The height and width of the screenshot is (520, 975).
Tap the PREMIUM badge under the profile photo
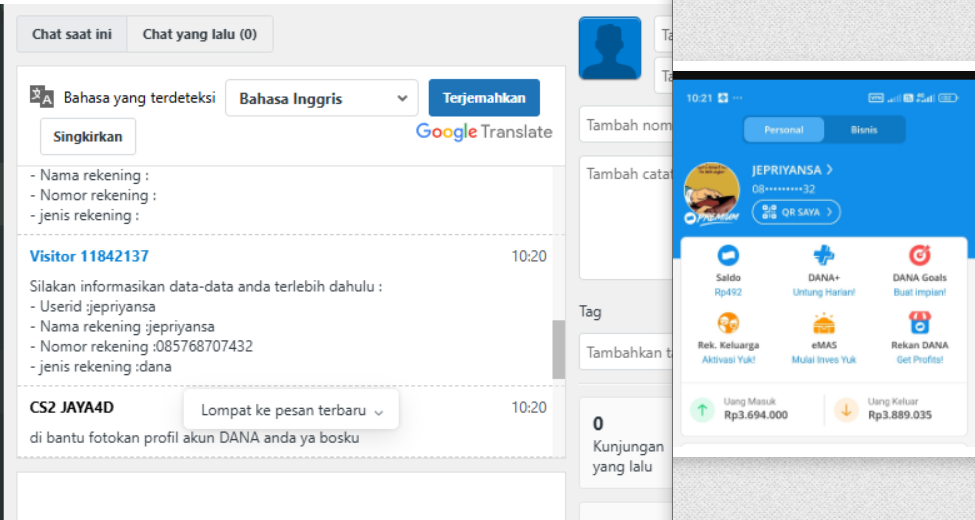click(711, 218)
